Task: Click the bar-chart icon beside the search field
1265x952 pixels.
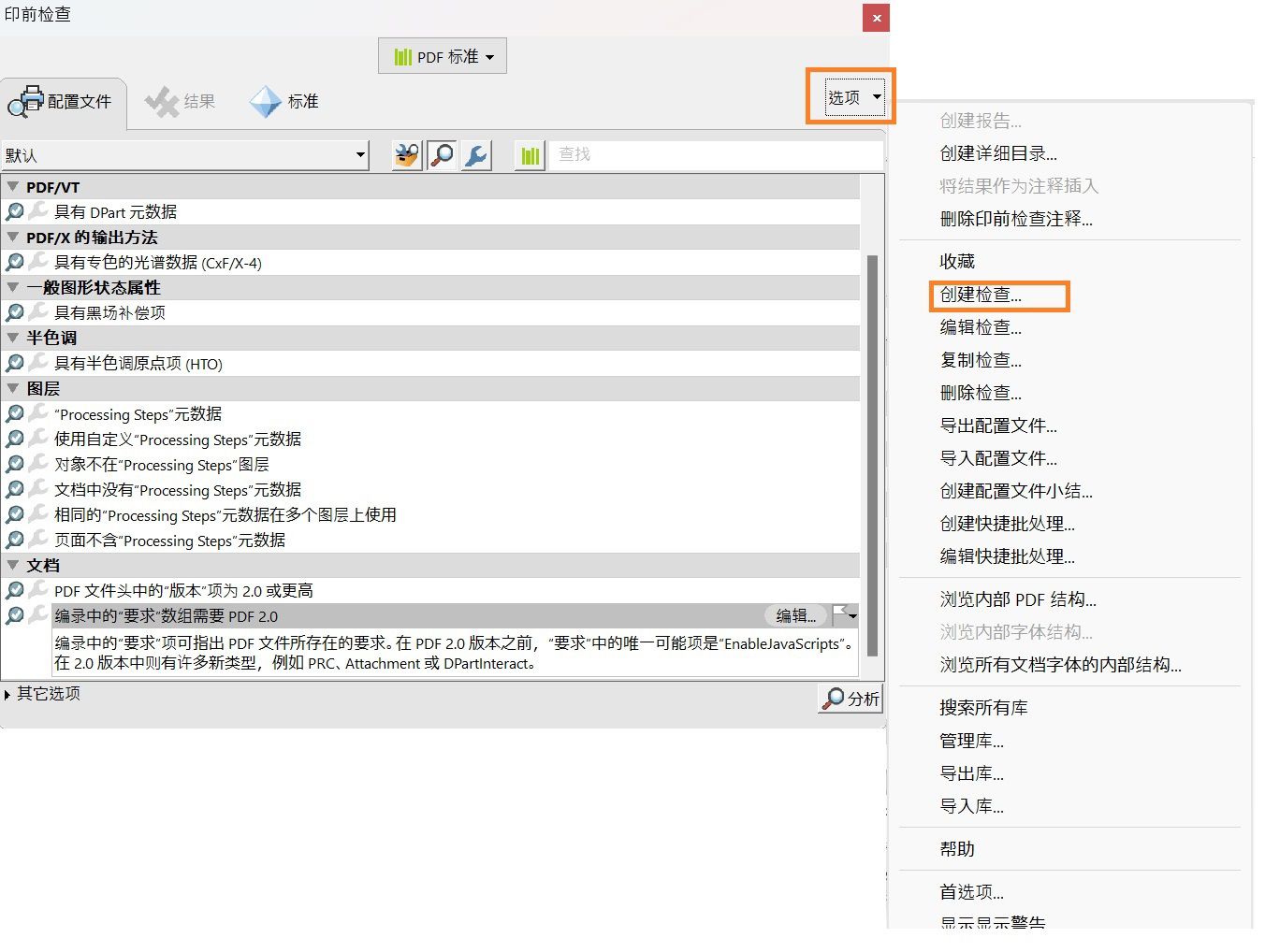Action: [x=529, y=154]
